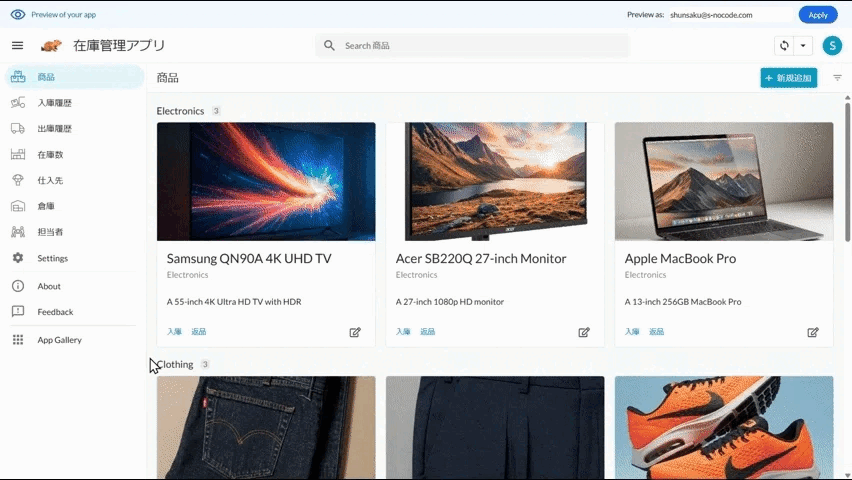The height and width of the screenshot is (480, 852).
Task: Edit the Apple MacBook Pro card
Action: click(812, 332)
